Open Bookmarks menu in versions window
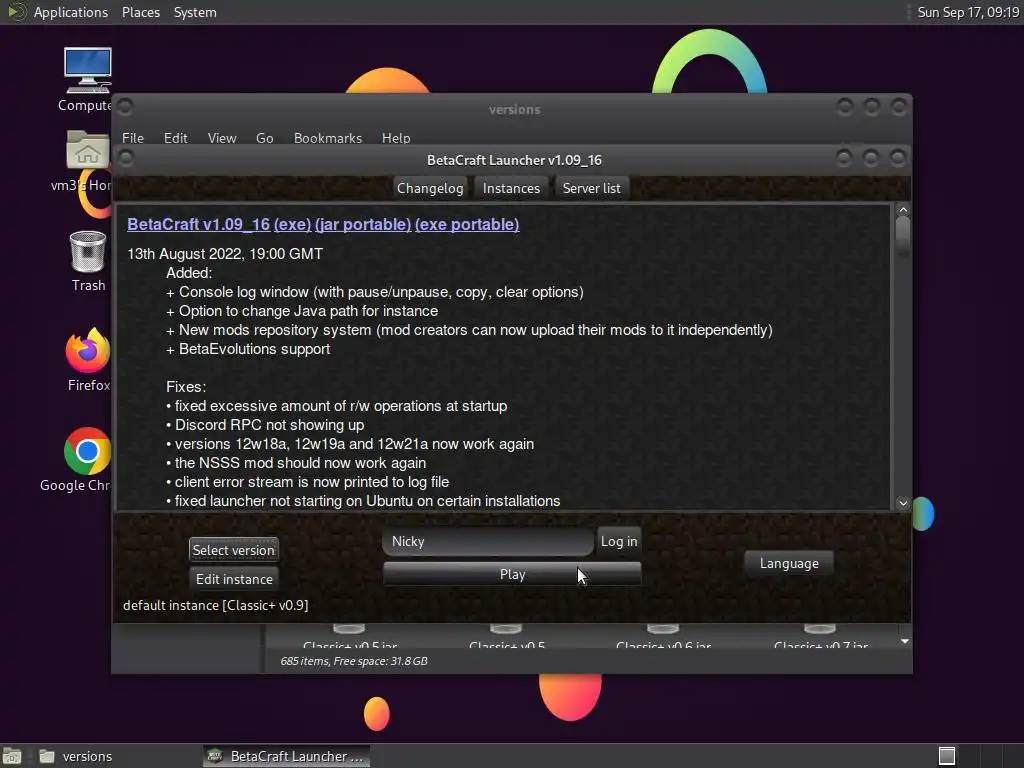This screenshot has width=1024, height=768. point(328,138)
